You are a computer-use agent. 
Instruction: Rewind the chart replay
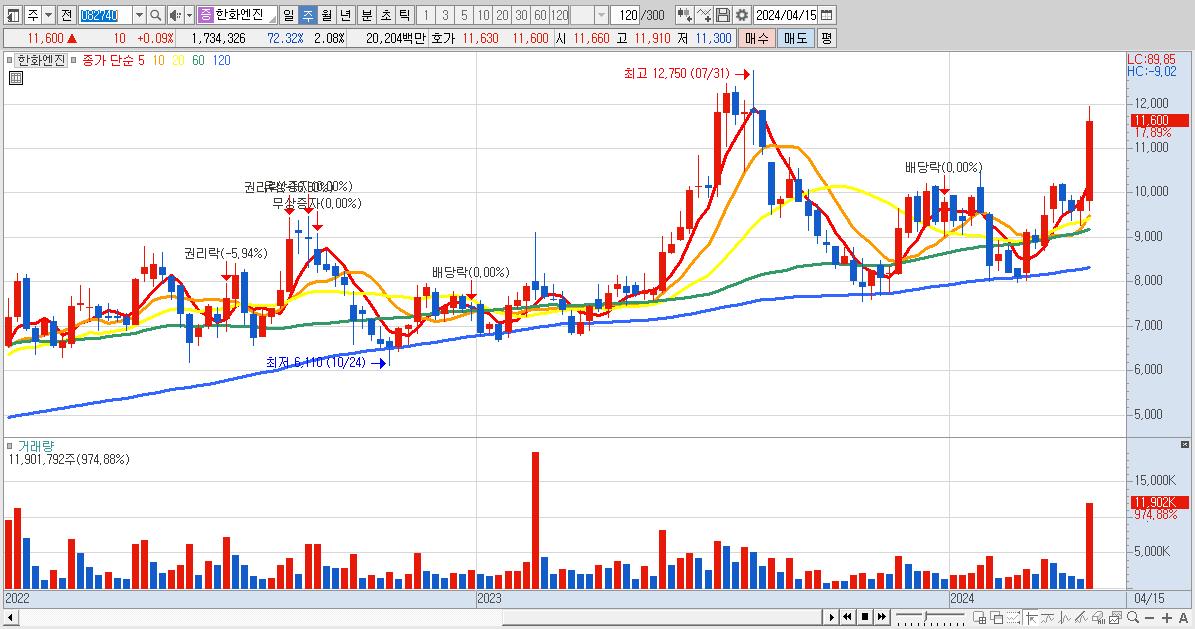pyautogui.click(x=847, y=617)
